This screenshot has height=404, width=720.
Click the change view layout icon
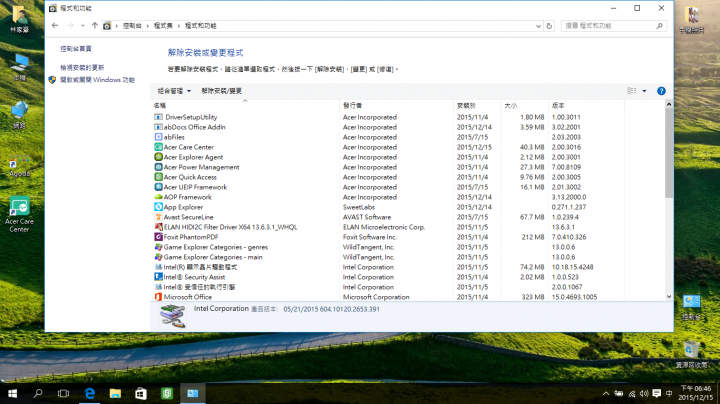pos(632,91)
